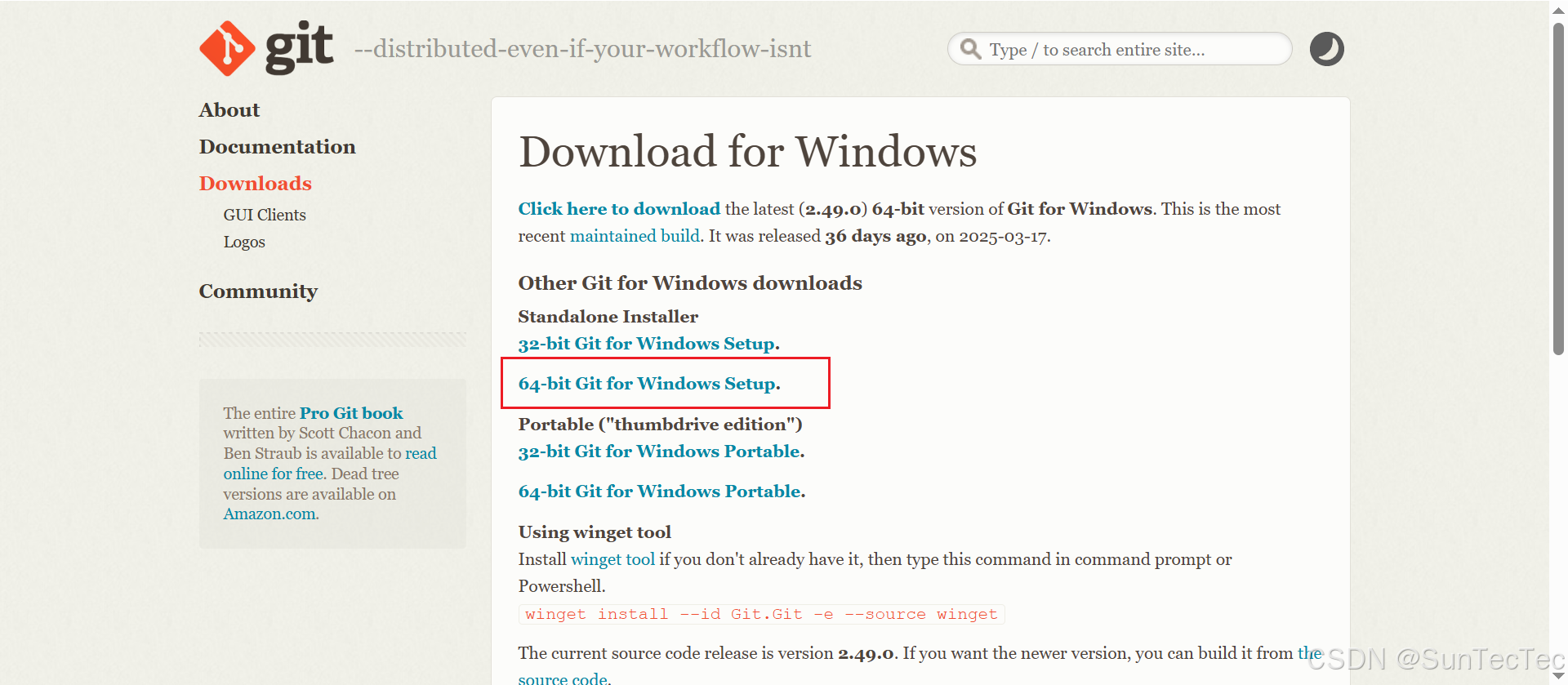
Task: Click the magnifier search icon
Action: (970, 49)
